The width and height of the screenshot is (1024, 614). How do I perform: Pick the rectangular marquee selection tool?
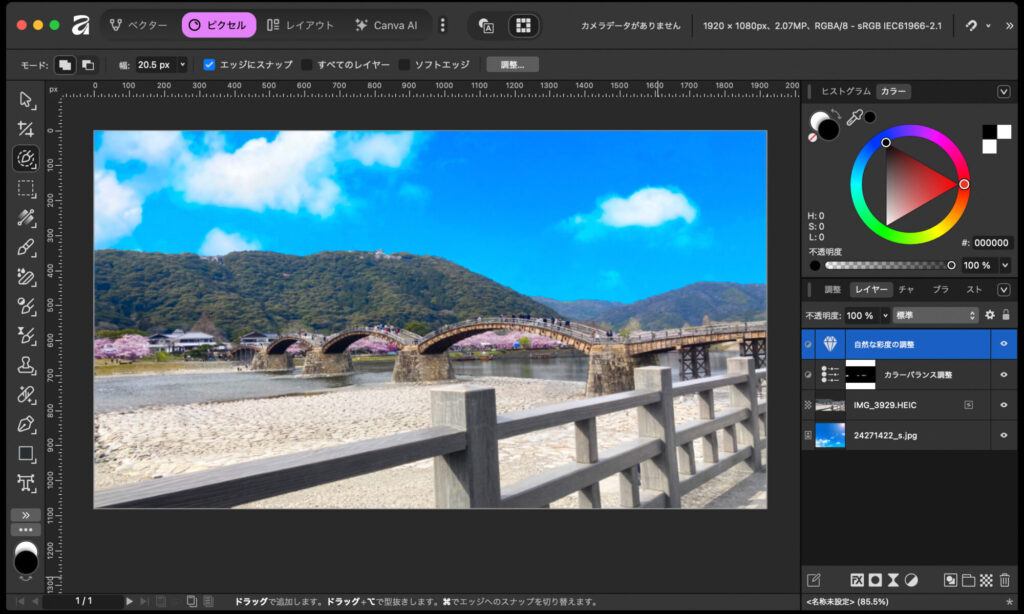click(26, 188)
